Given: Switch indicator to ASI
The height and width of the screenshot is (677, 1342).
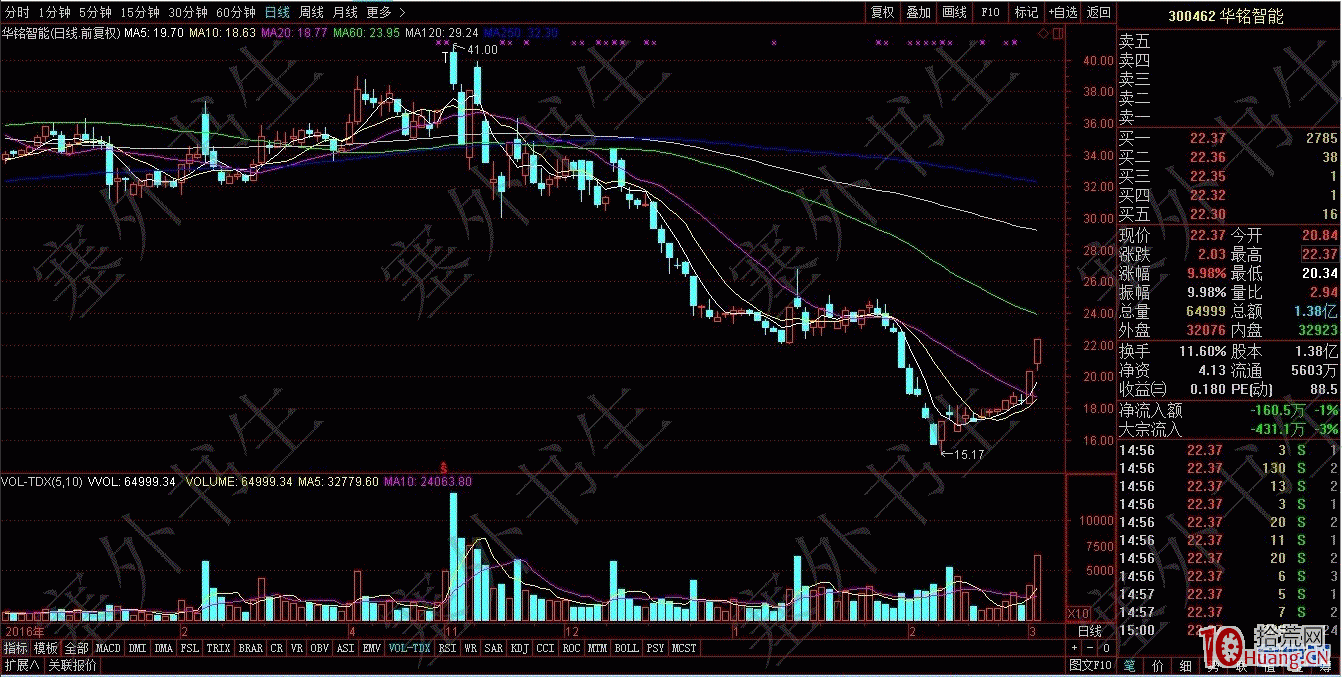Looking at the screenshot, I should coord(346,648).
